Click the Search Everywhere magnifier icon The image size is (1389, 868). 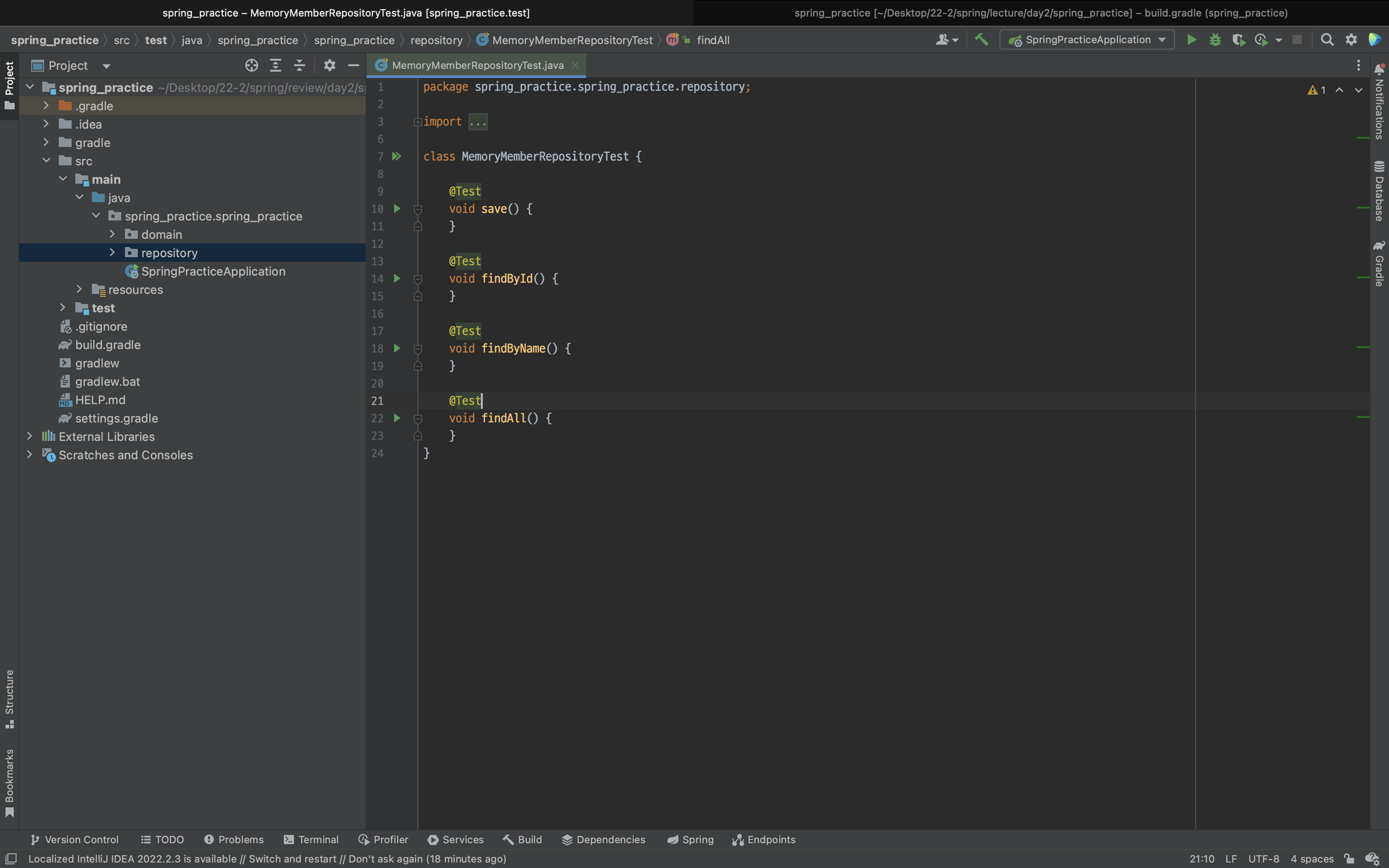point(1327,39)
